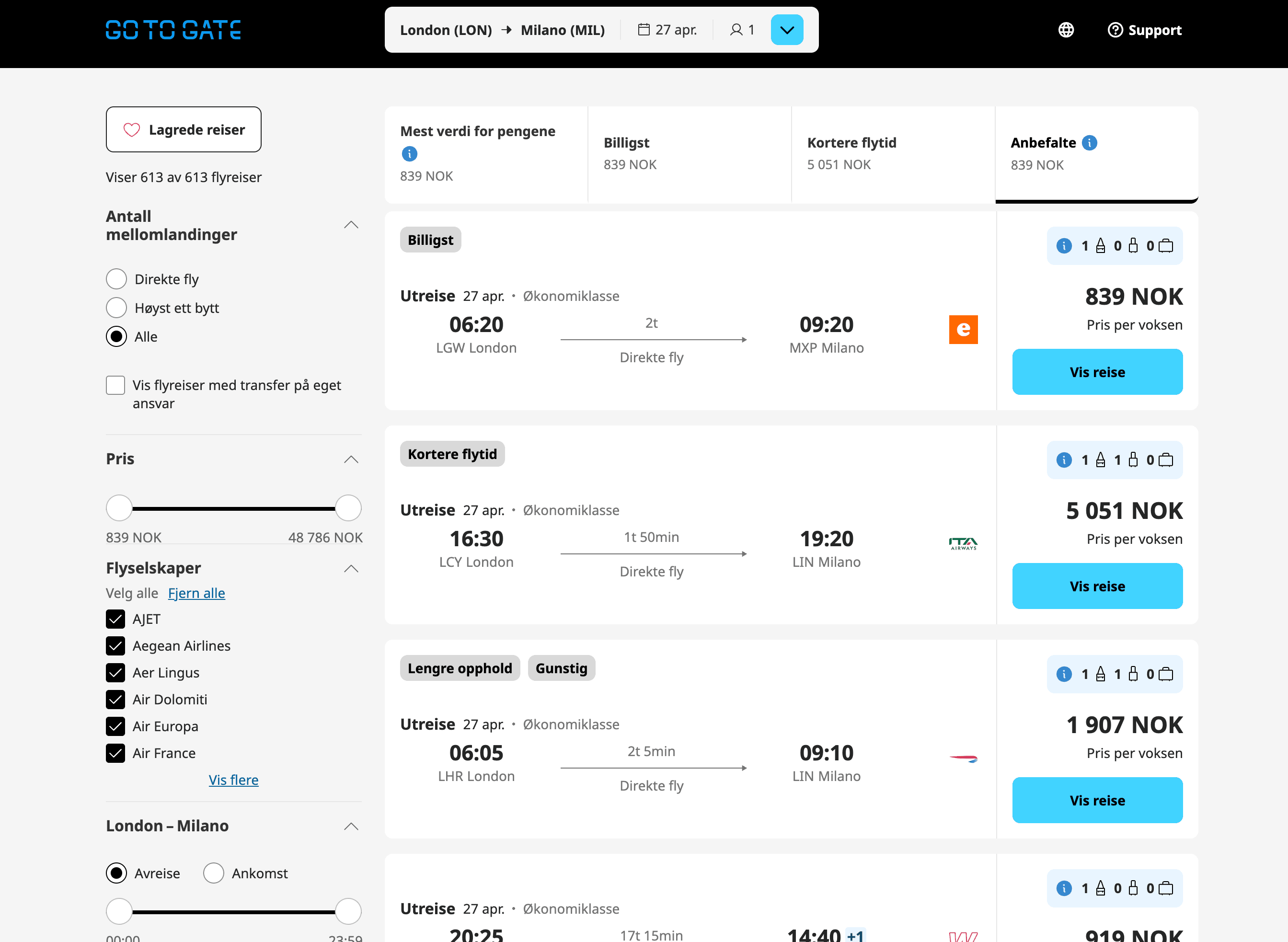Image resolution: width=1288 pixels, height=942 pixels.
Task: Enable transfer på eget ansvar checkbox
Action: pyautogui.click(x=116, y=385)
